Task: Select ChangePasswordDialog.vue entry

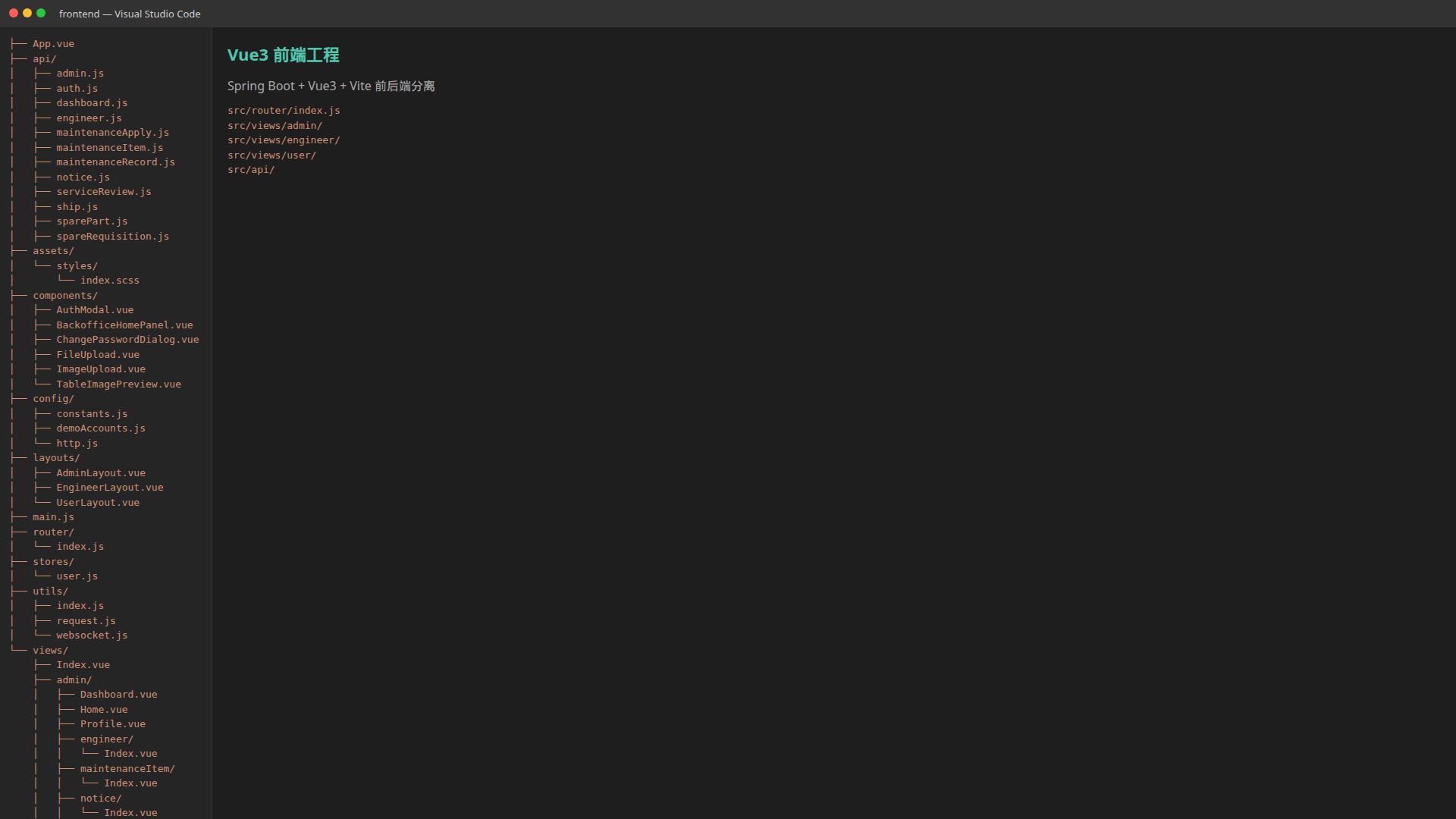Action: (x=127, y=340)
